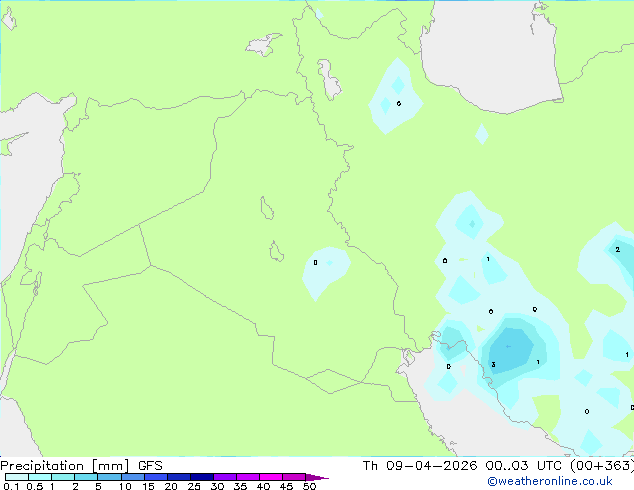Click the '(00+363)' forecast offset text
Screen dimensions: 634x490
tap(602, 466)
